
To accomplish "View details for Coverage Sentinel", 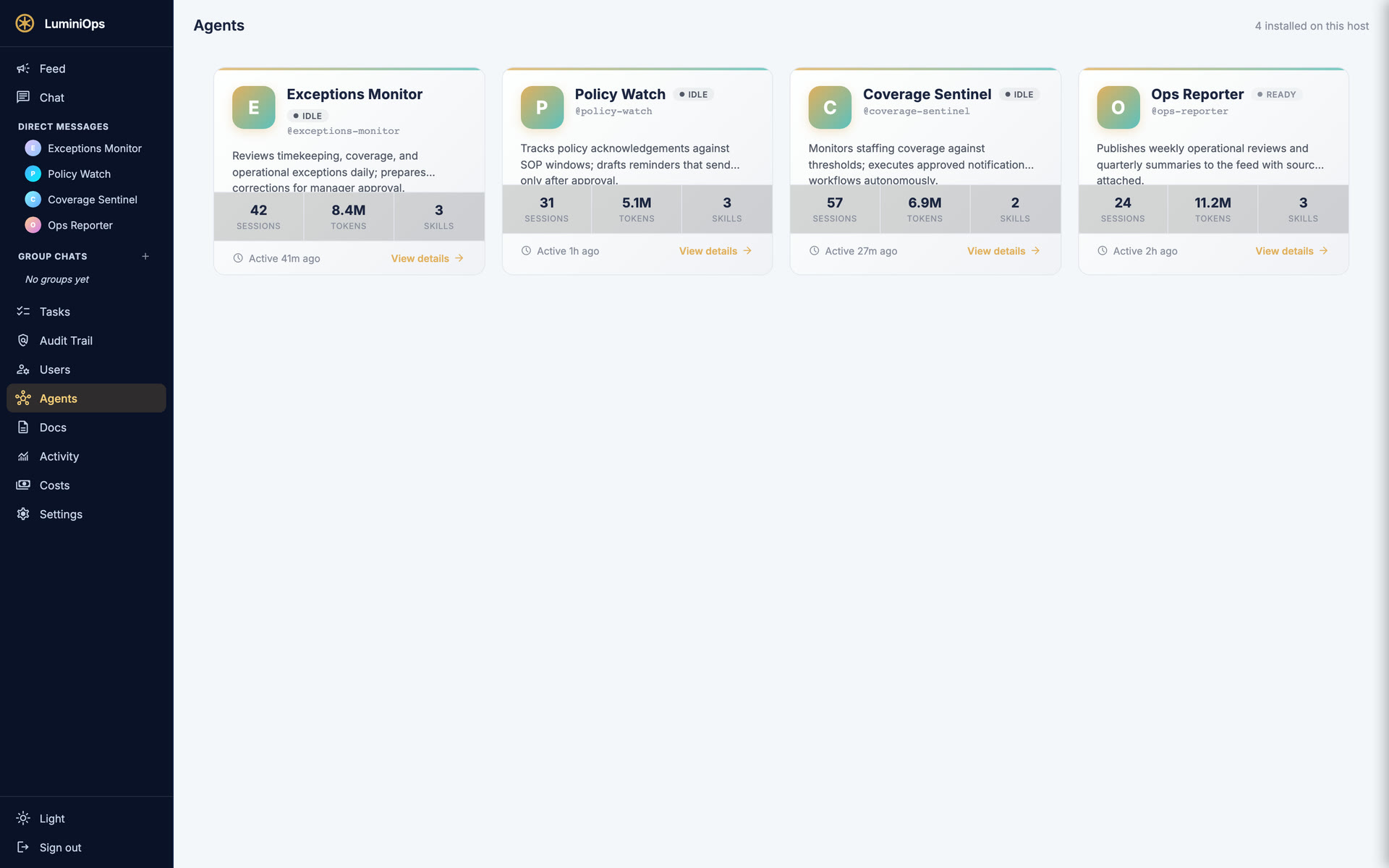I will click(1003, 251).
